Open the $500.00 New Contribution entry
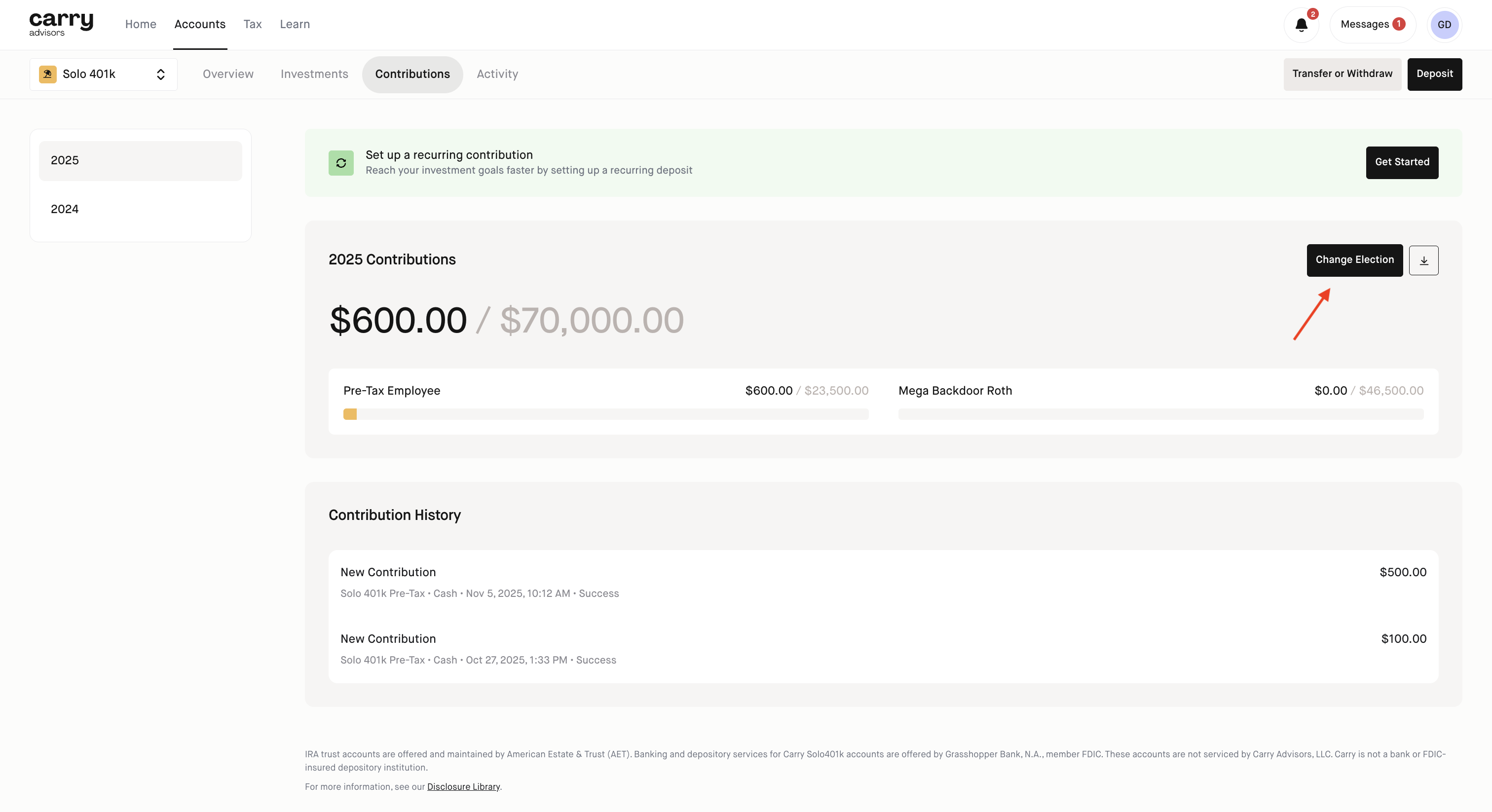 [883, 582]
